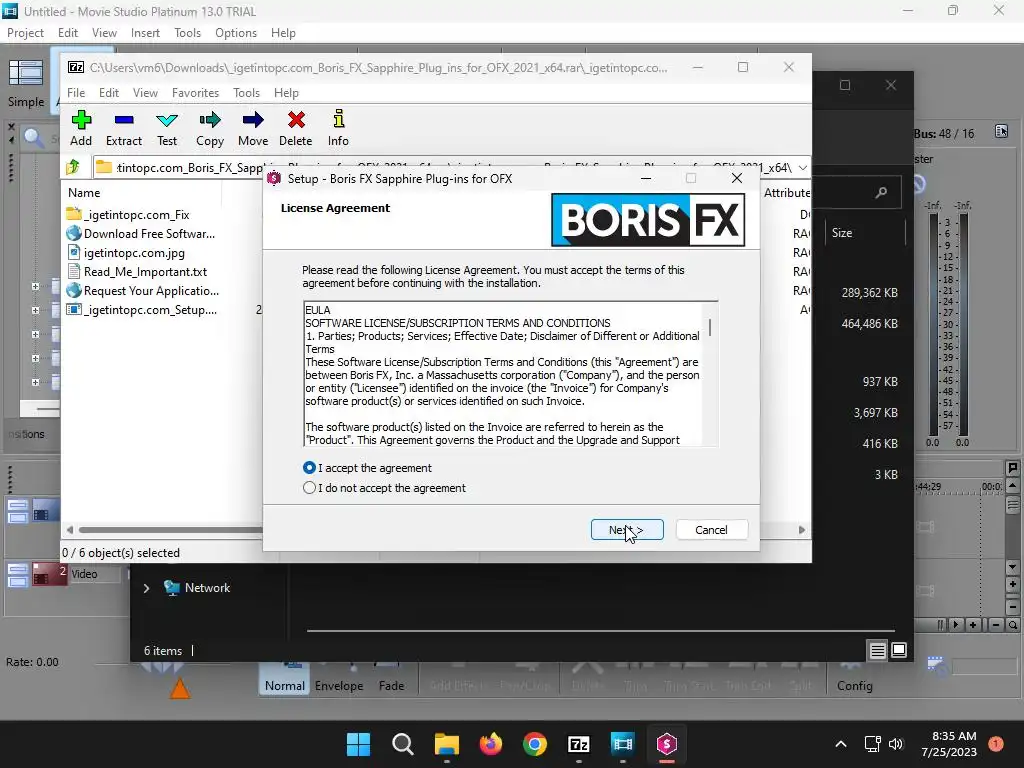Click Next in the Boris FX setup
This screenshot has width=1024, height=768.
coord(627,530)
